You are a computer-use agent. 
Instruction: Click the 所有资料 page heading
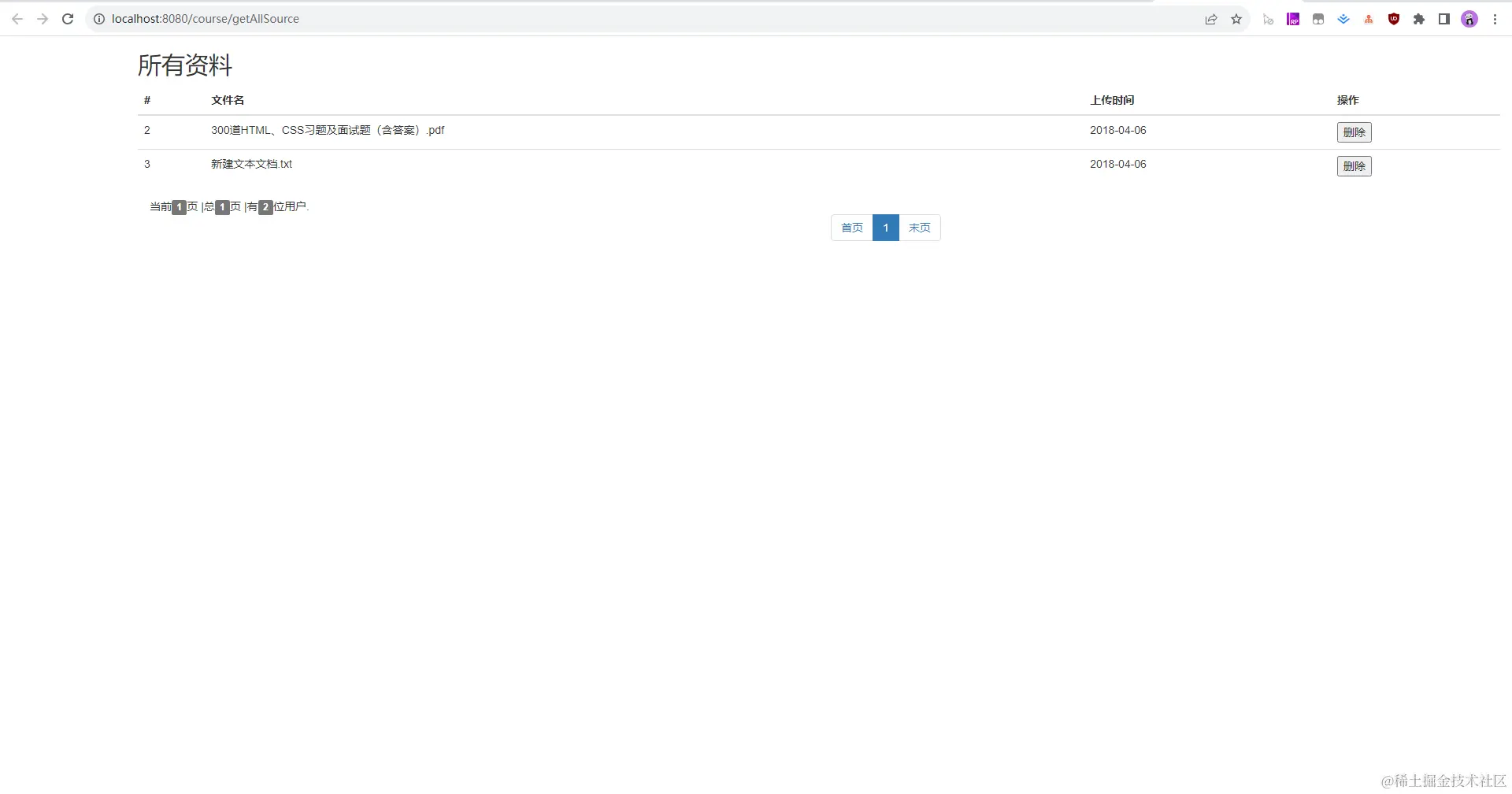tap(185, 65)
